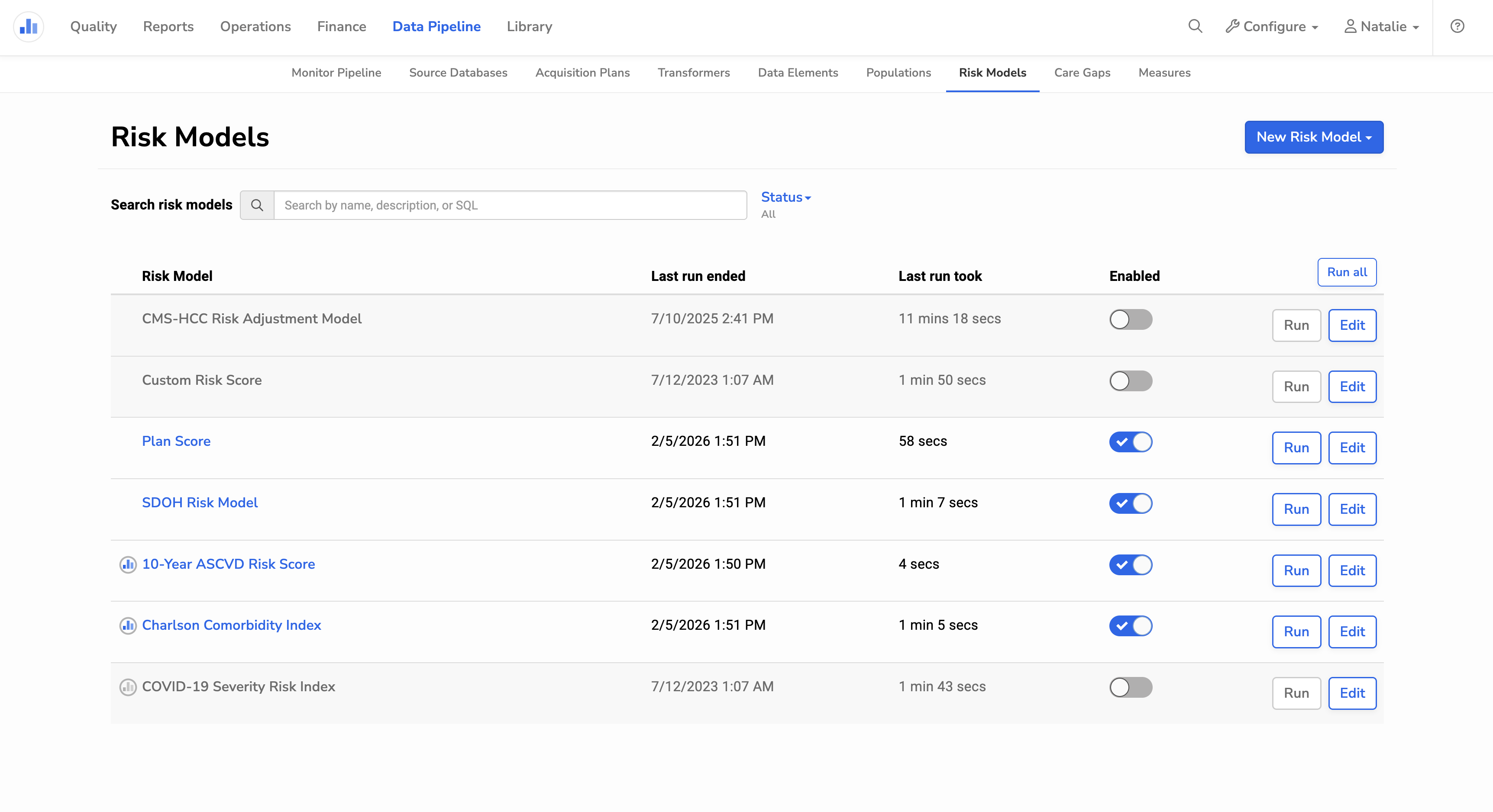Viewport: 1493px width, 812px height.
Task: Open the SDOH Risk Model link
Action: (199, 503)
